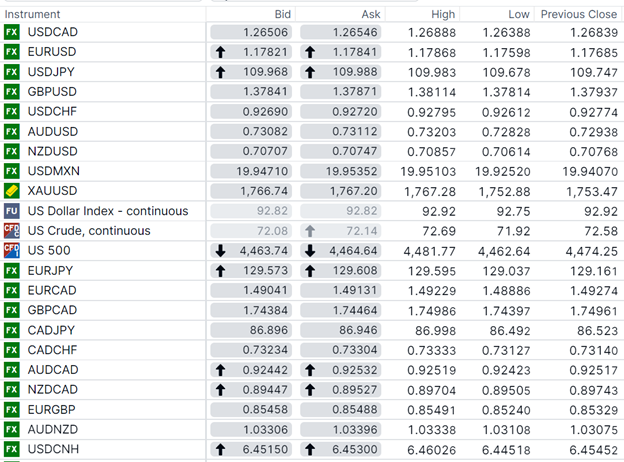The height and width of the screenshot is (462, 624).
Task: Click the FU icon for US Dollar Index
Action: click(12, 211)
